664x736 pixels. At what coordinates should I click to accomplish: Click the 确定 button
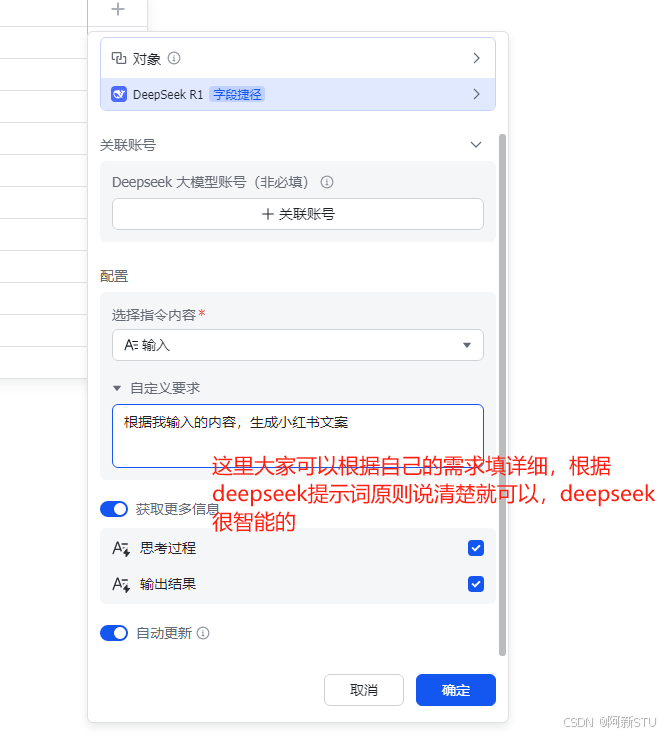click(456, 690)
